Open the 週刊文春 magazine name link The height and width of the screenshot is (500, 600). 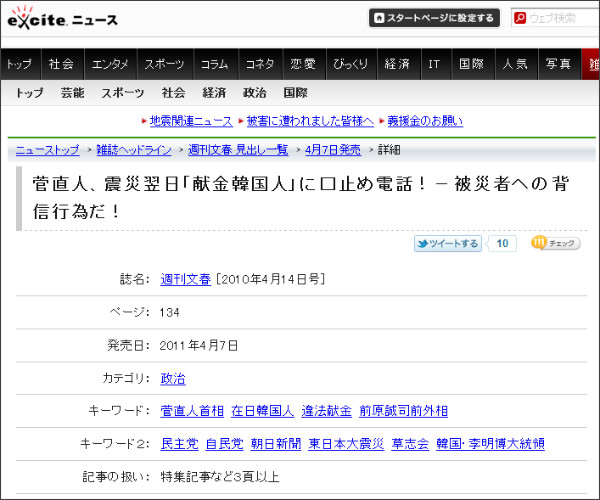[x=186, y=279]
